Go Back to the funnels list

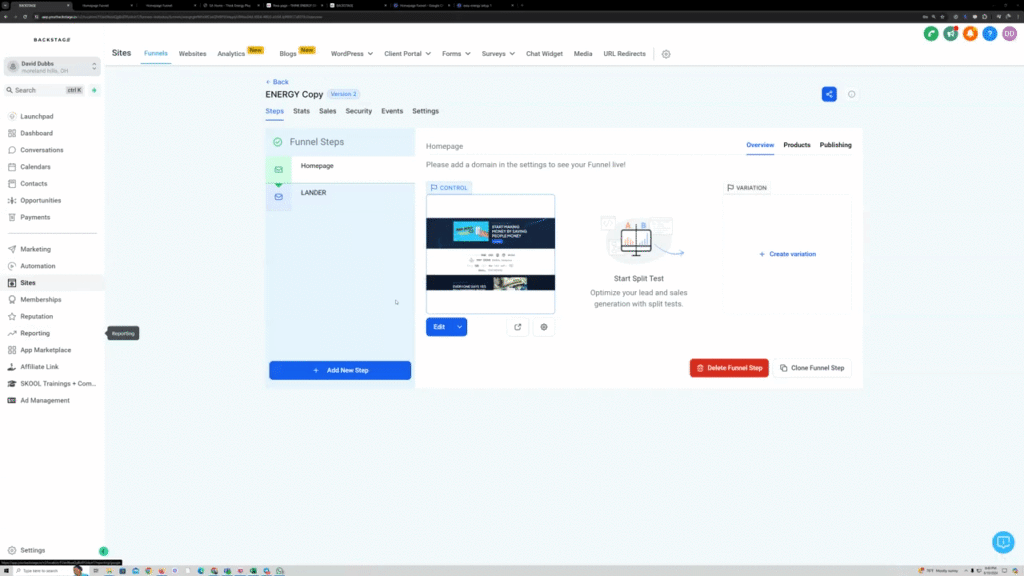[x=277, y=82]
